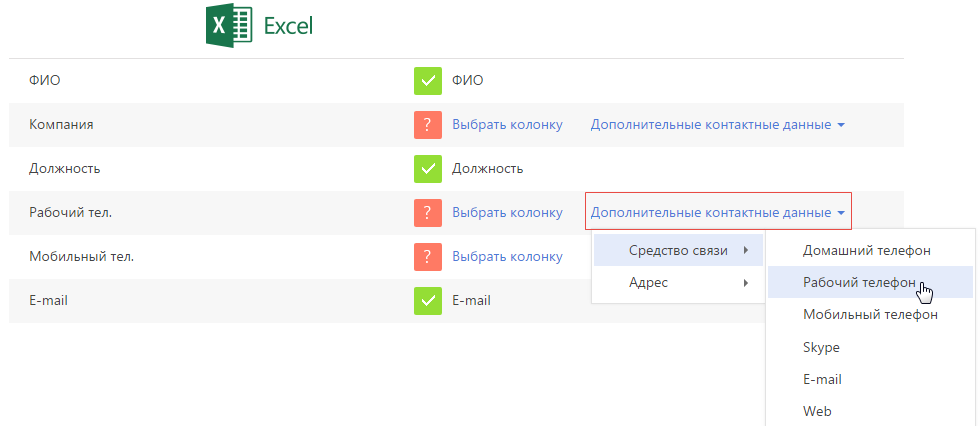Image resolution: width=980 pixels, height=426 pixels.
Task: Click red question icon for Рабочий тел.
Action: click(428, 213)
